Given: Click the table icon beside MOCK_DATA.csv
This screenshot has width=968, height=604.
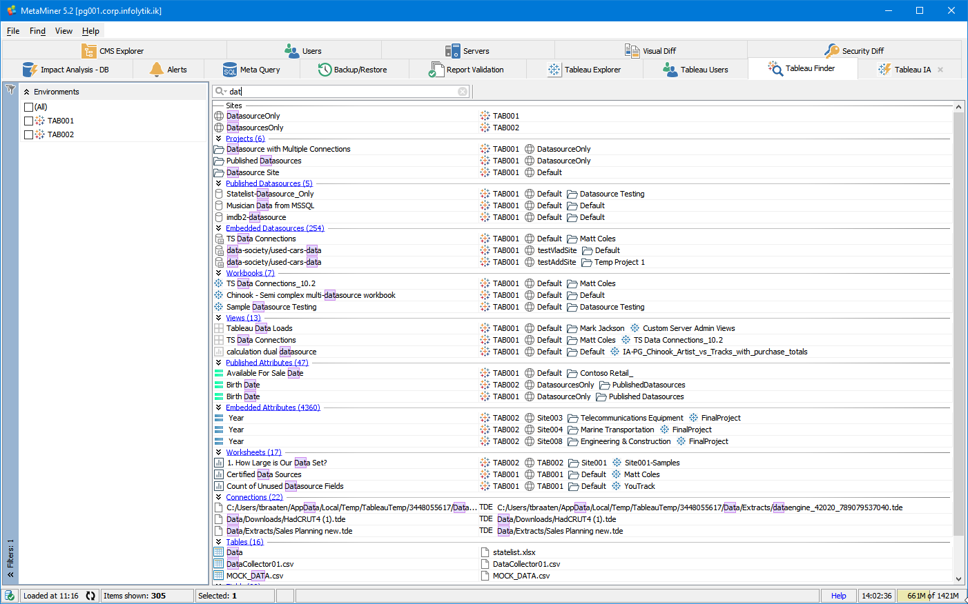Looking at the screenshot, I should (x=219, y=575).
